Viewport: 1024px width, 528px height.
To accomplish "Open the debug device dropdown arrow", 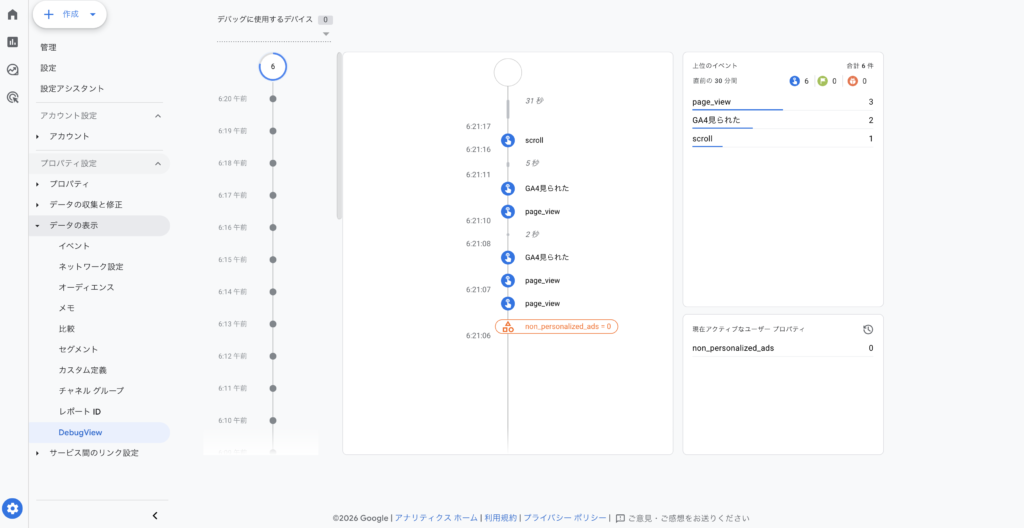I will click(x=327, y=34).
